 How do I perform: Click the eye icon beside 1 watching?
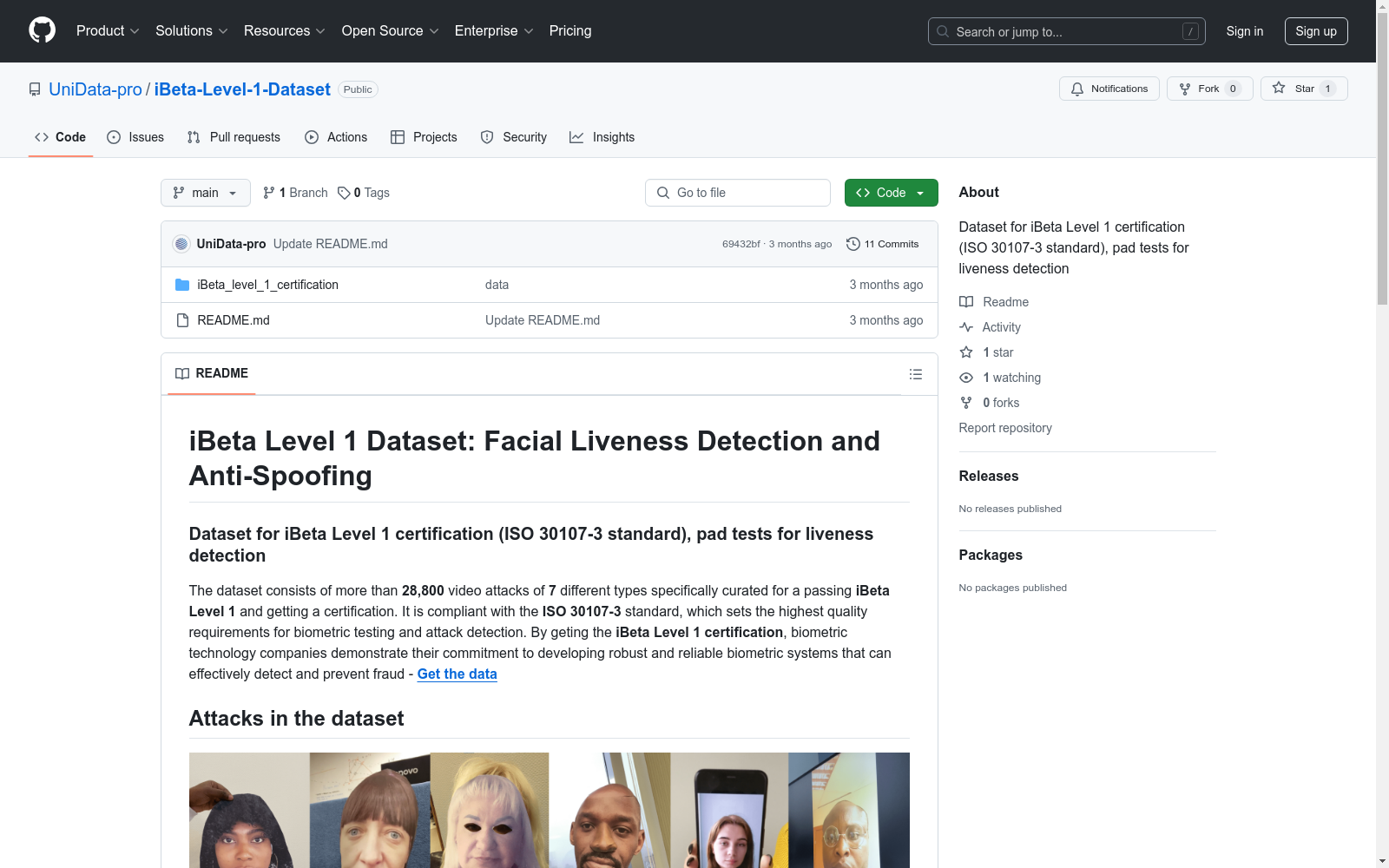(966, 378)
